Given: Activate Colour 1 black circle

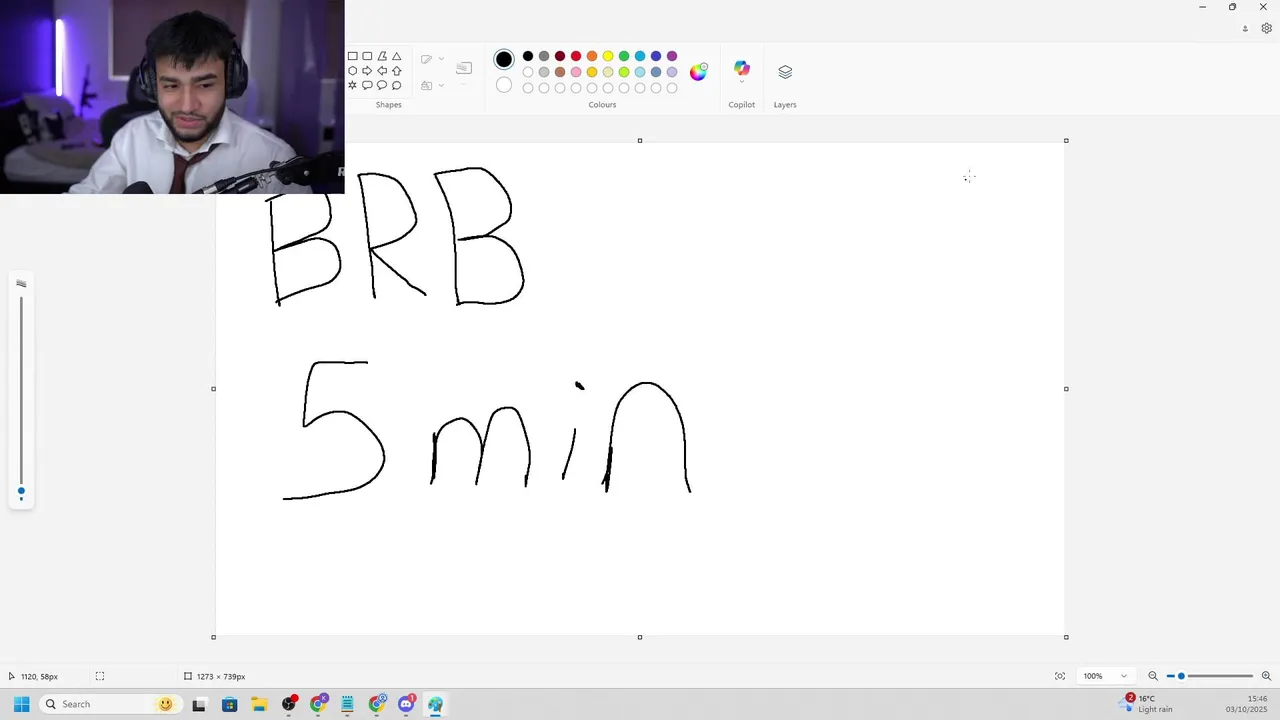Looking at the screenshot, I should click(504, 60).
